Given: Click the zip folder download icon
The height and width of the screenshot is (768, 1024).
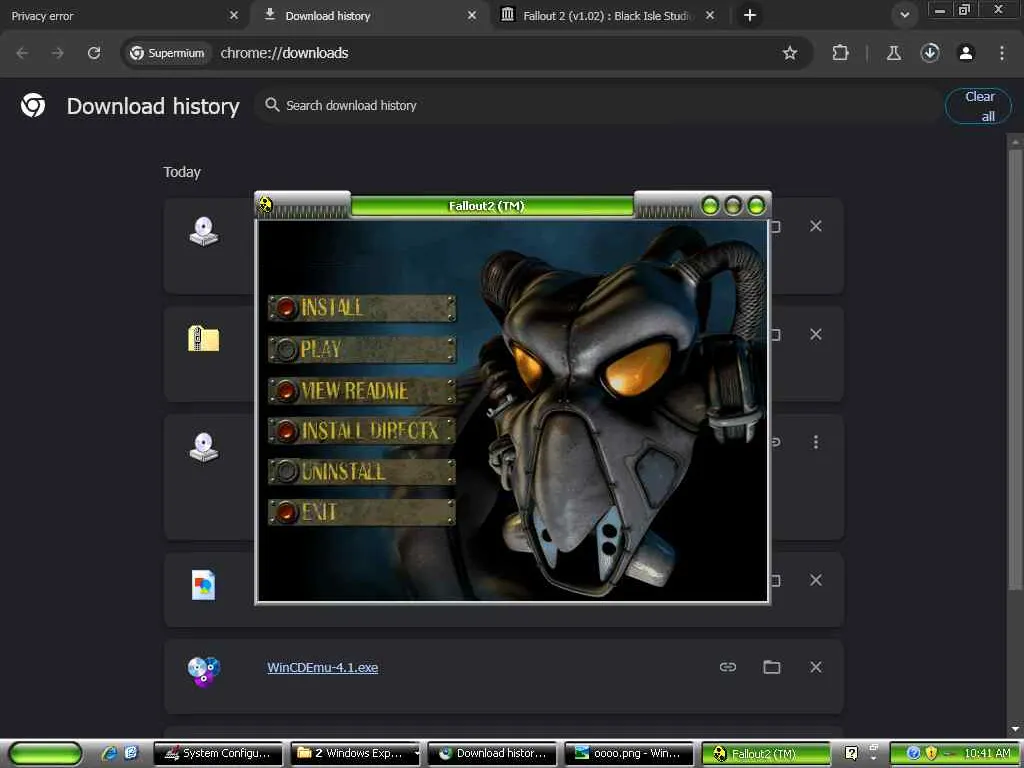Looking at the screenshot, I should click(204, 339).
